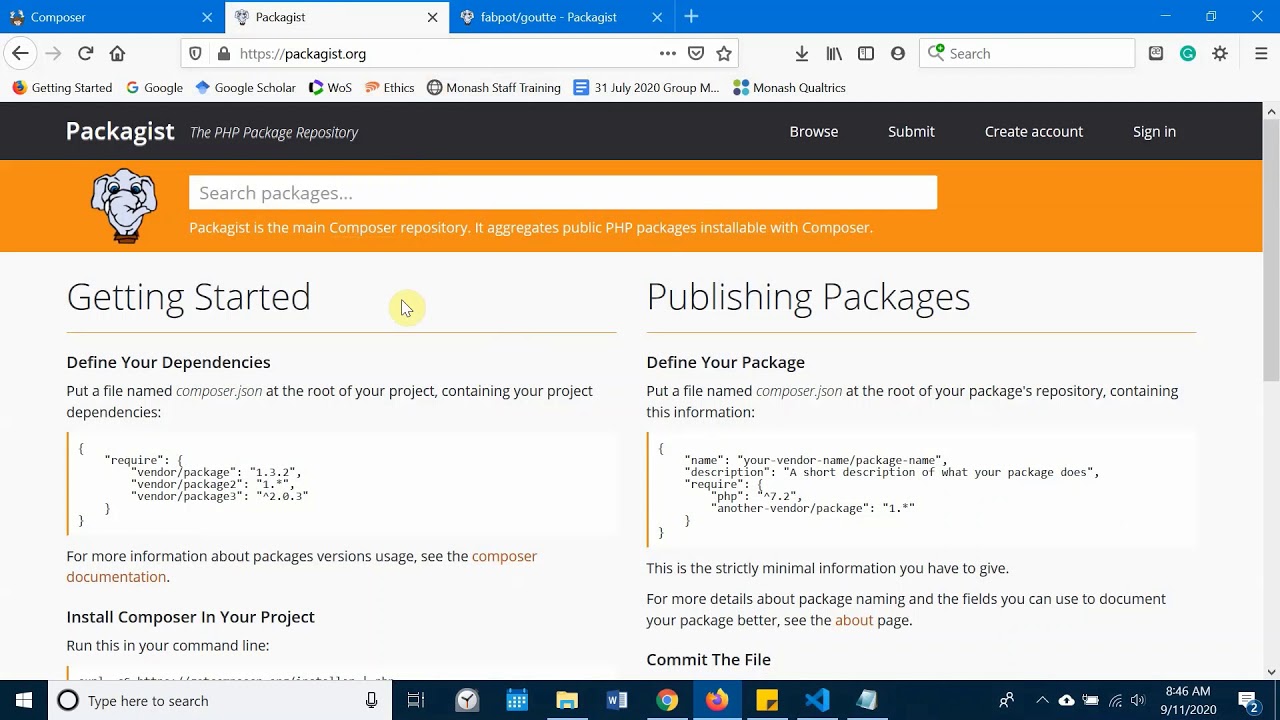This screenshot has height=720, width=1280.
Task: View tracking protection shield info
Action: 195,53
